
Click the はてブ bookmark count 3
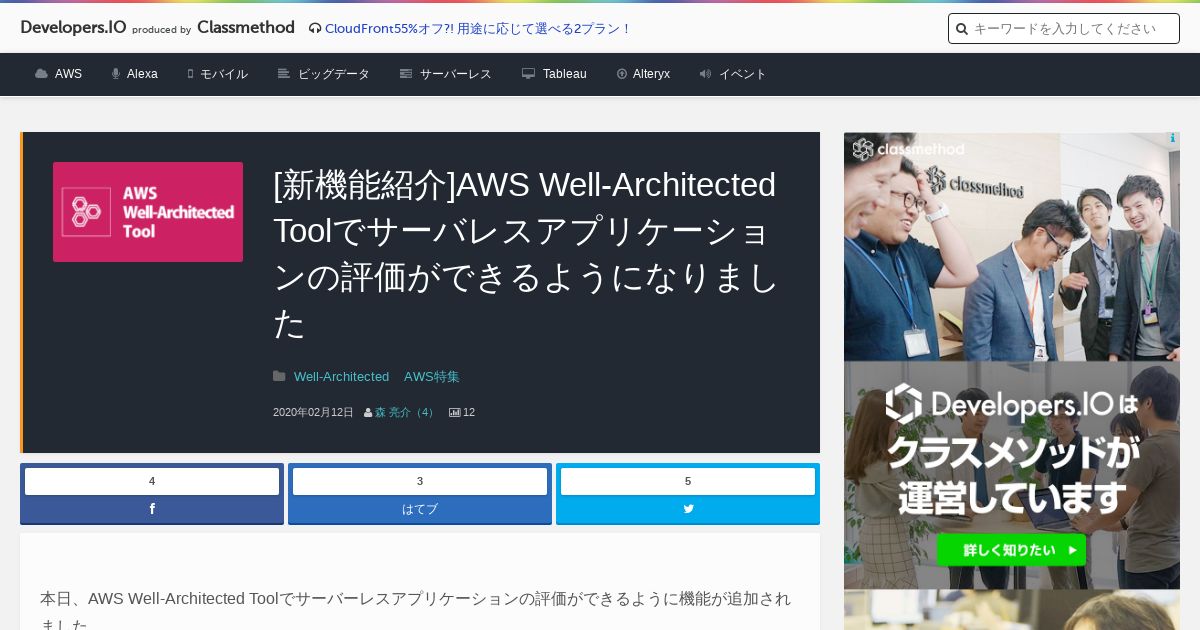pyautogui.click(x=420, y=481)
